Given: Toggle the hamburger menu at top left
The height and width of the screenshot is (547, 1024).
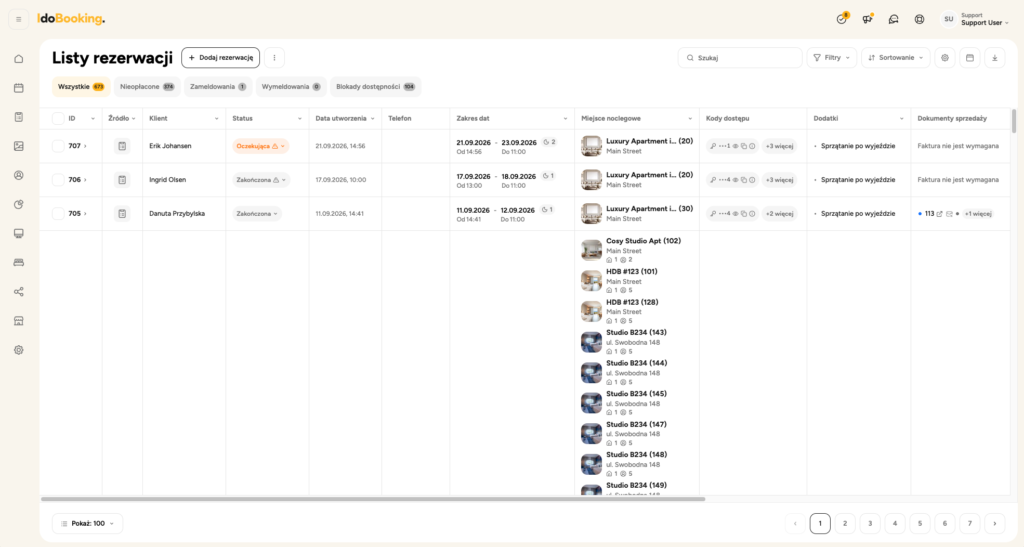Looking at the screenshot, I should 18,19.
